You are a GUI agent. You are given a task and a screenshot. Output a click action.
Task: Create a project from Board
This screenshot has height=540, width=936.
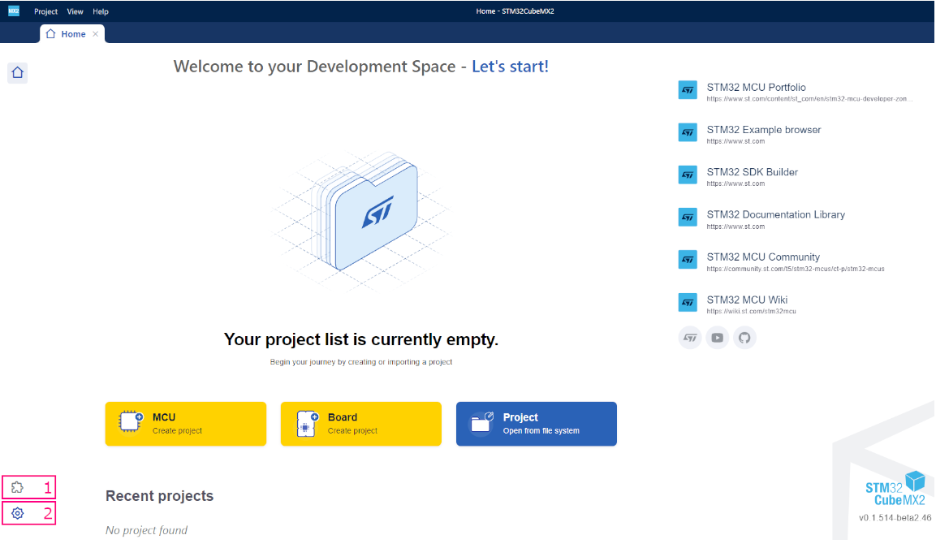(x=361, y=424)
